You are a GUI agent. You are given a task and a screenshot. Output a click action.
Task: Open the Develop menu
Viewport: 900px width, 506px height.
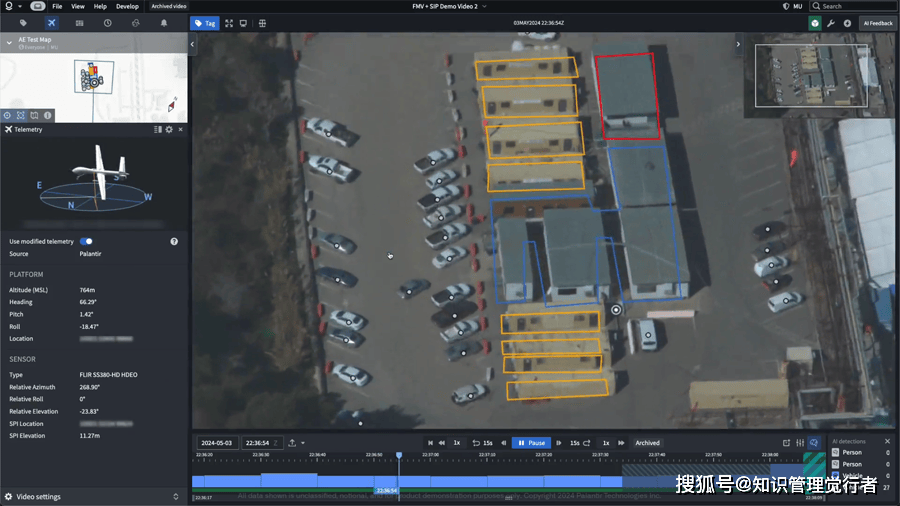pyautogui.click(x=127, y=6)
